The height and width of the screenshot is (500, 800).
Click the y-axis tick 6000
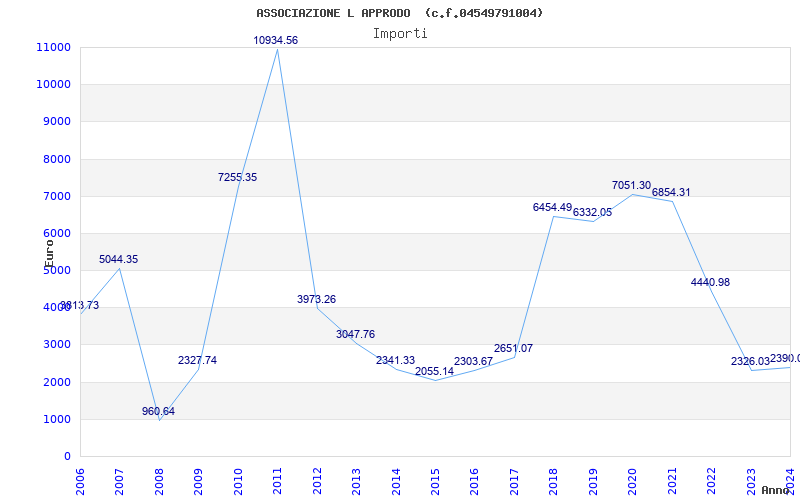pos(56,233)
